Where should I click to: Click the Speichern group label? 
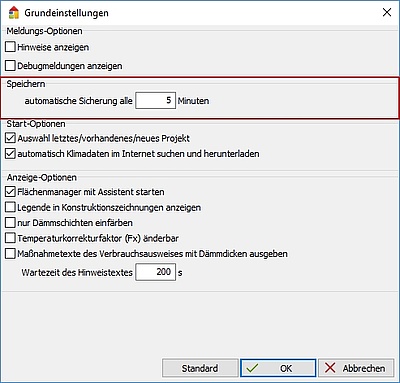click(26, 84)
